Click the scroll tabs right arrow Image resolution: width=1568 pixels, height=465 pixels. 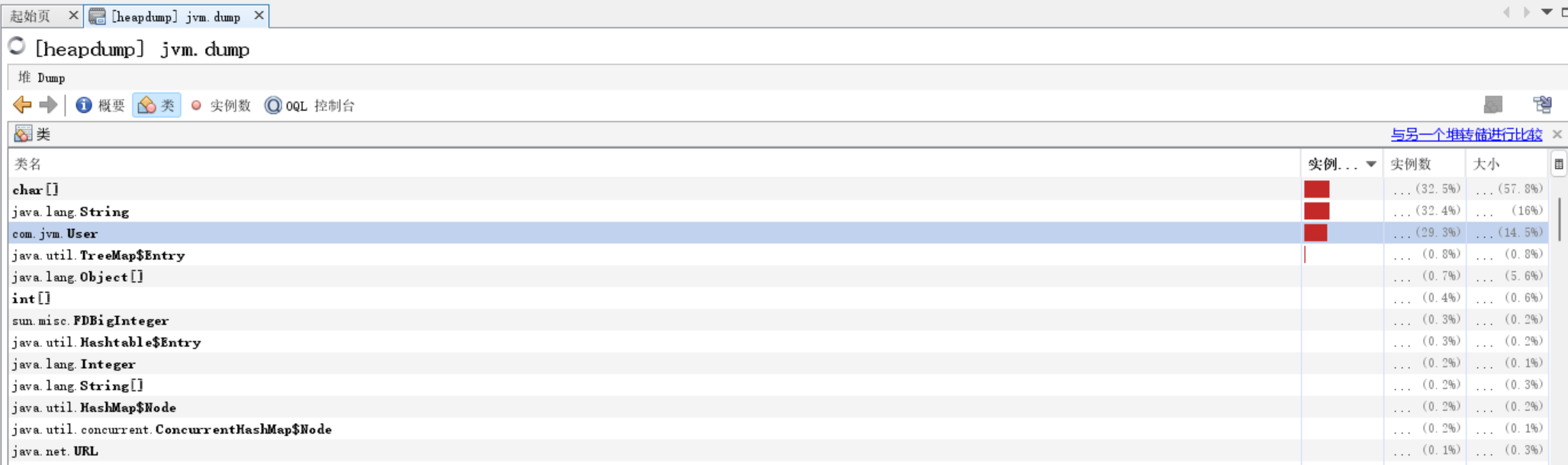pyautogui.click(x=1526, y=12)
